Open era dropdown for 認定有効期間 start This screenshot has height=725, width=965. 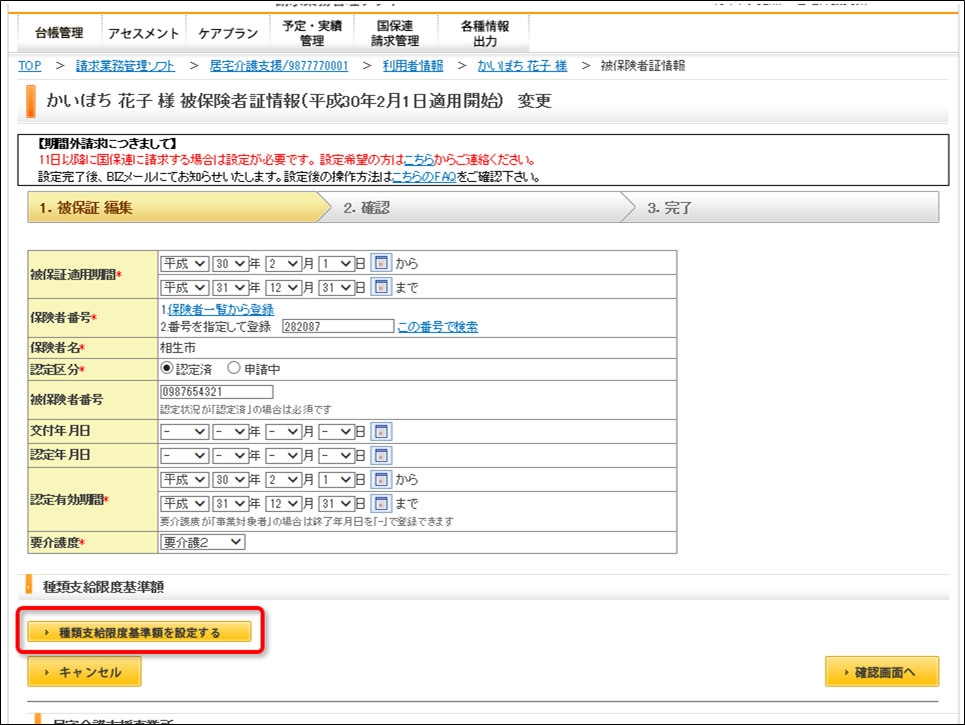(185, 479)
